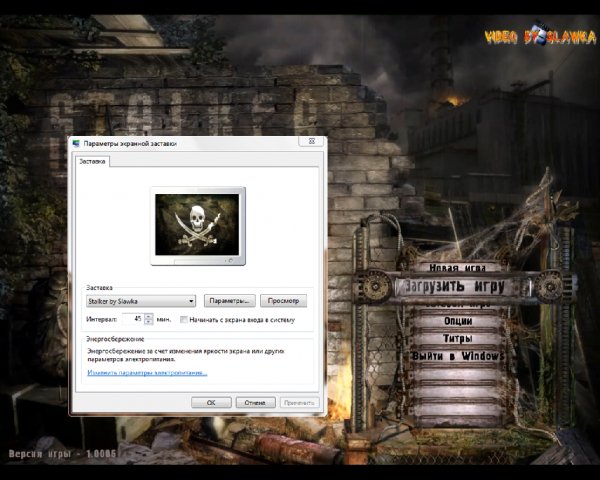Select Выйти в Windows menu entry
This screenshot has width=600, height=480.
(x=458, y=356)
